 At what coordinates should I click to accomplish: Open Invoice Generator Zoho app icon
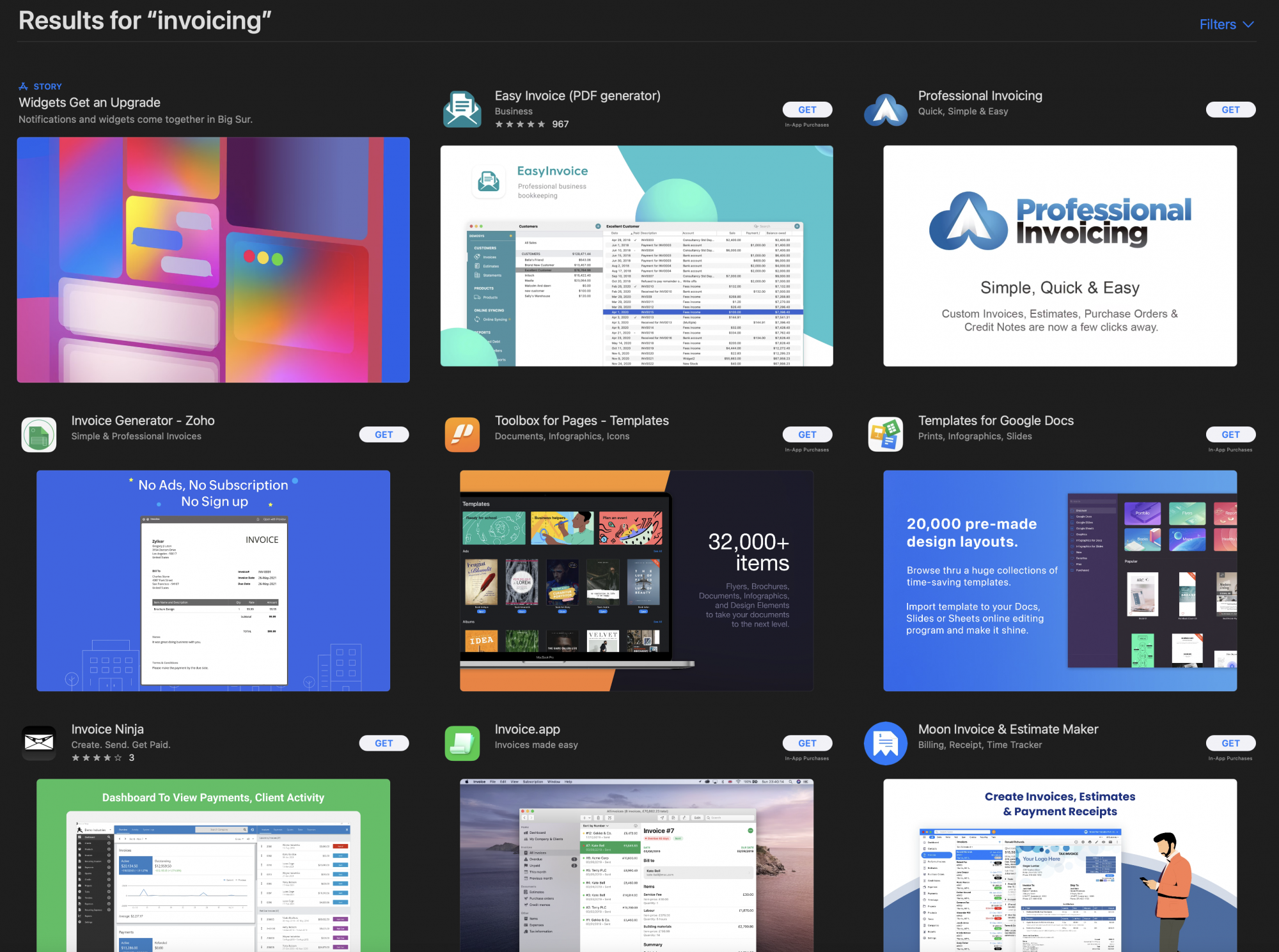39,435
